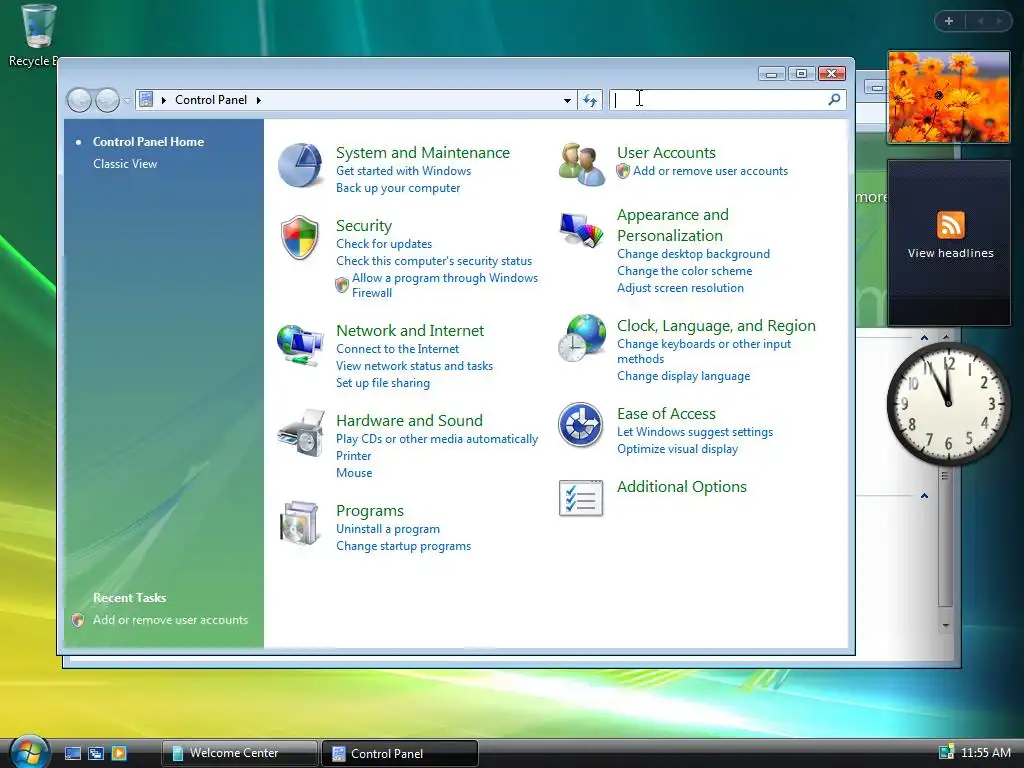This screenshot has height=768, width=1024.
Task: Launch Windows Media Player quick launch icon
Action: pyautogui.click(x=119, y=753)
